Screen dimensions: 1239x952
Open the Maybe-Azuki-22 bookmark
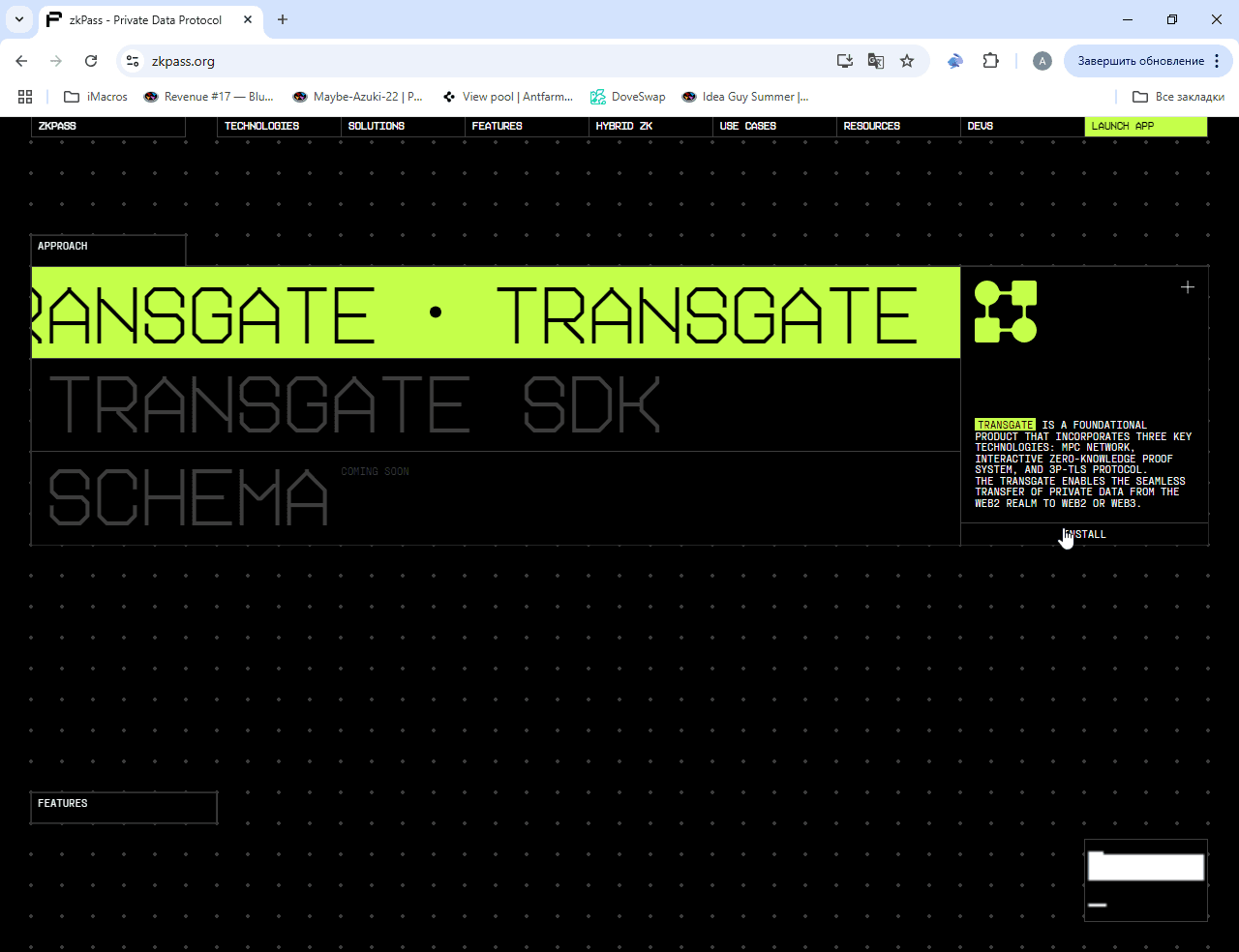(357, 97)
